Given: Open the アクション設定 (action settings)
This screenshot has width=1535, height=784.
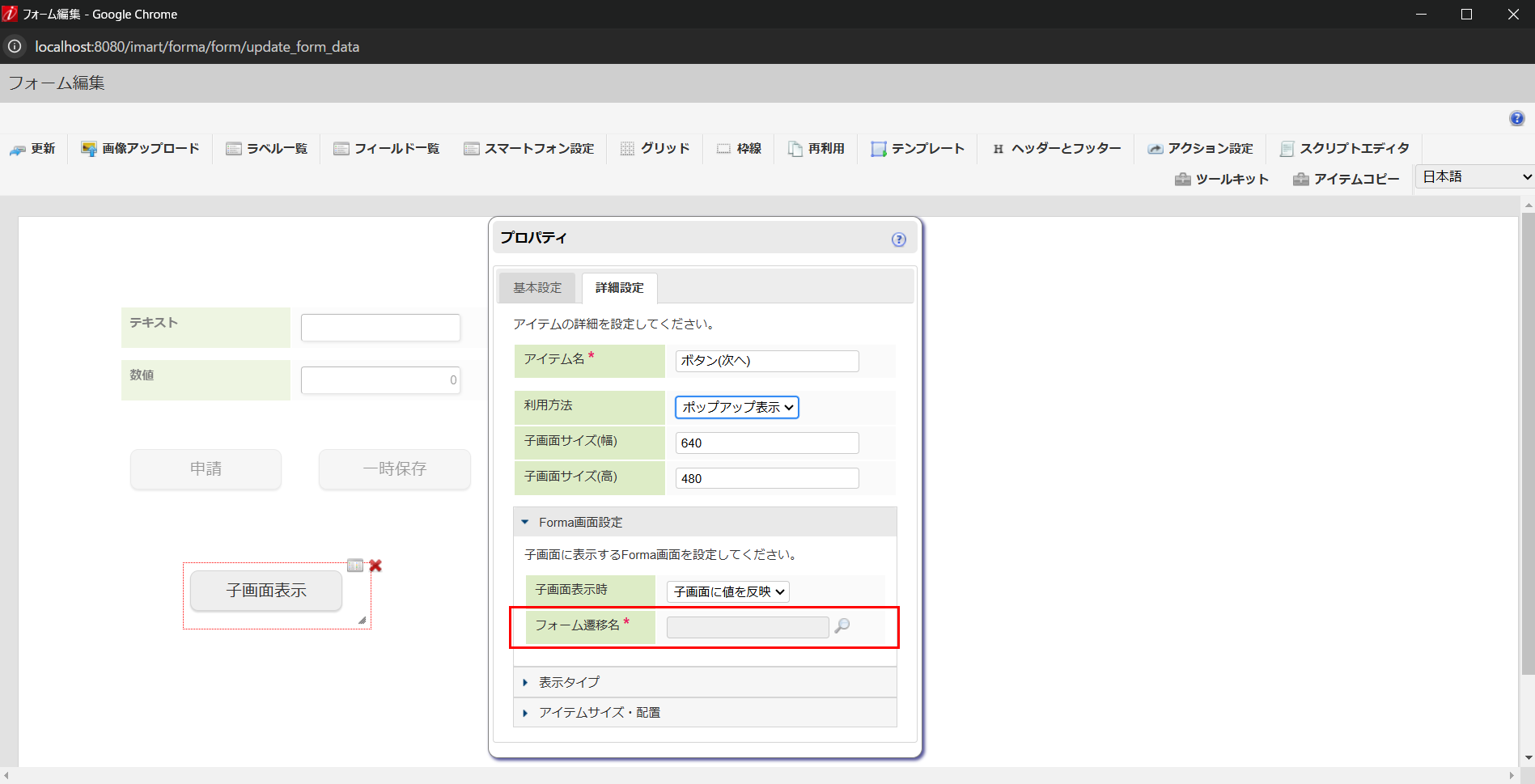Looking at the screenshot, I should click(x=1200, y=148).
